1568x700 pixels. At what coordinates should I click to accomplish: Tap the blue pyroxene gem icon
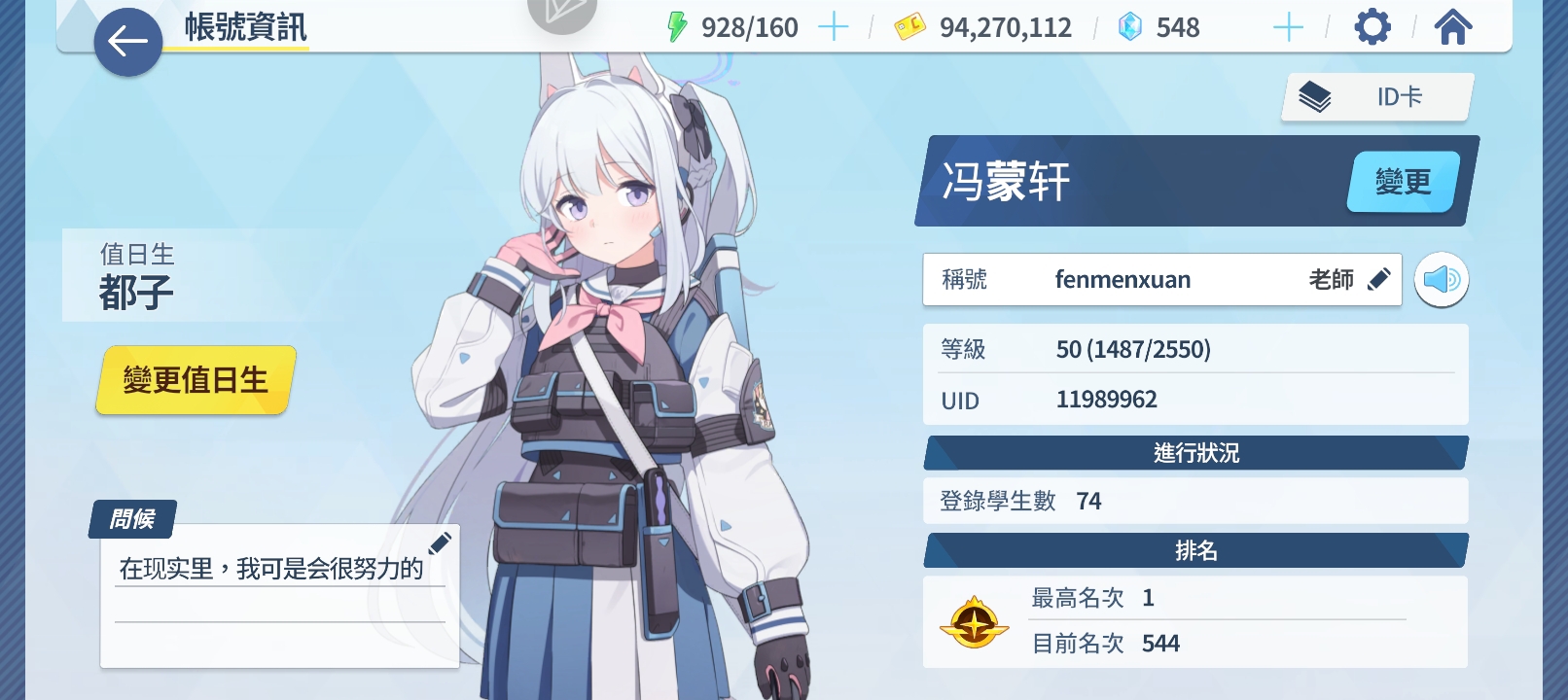[1130, 27]
